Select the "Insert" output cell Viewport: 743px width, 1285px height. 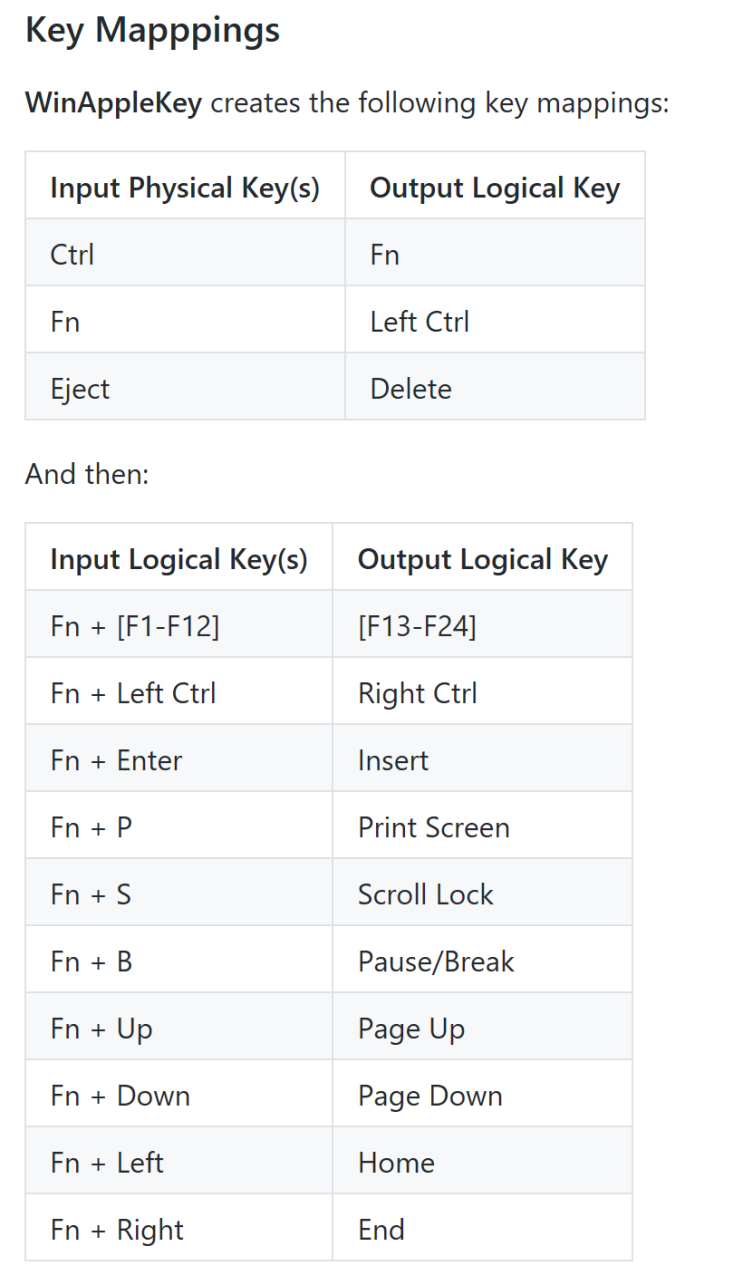(x=393, y=761)
